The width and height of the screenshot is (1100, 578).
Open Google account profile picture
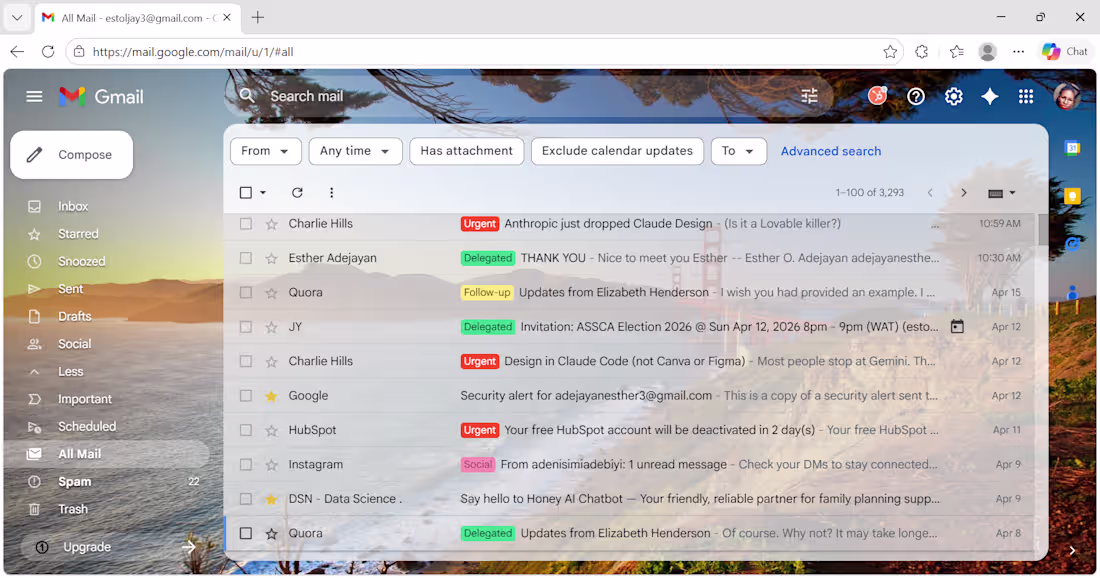click(1066, 97)
